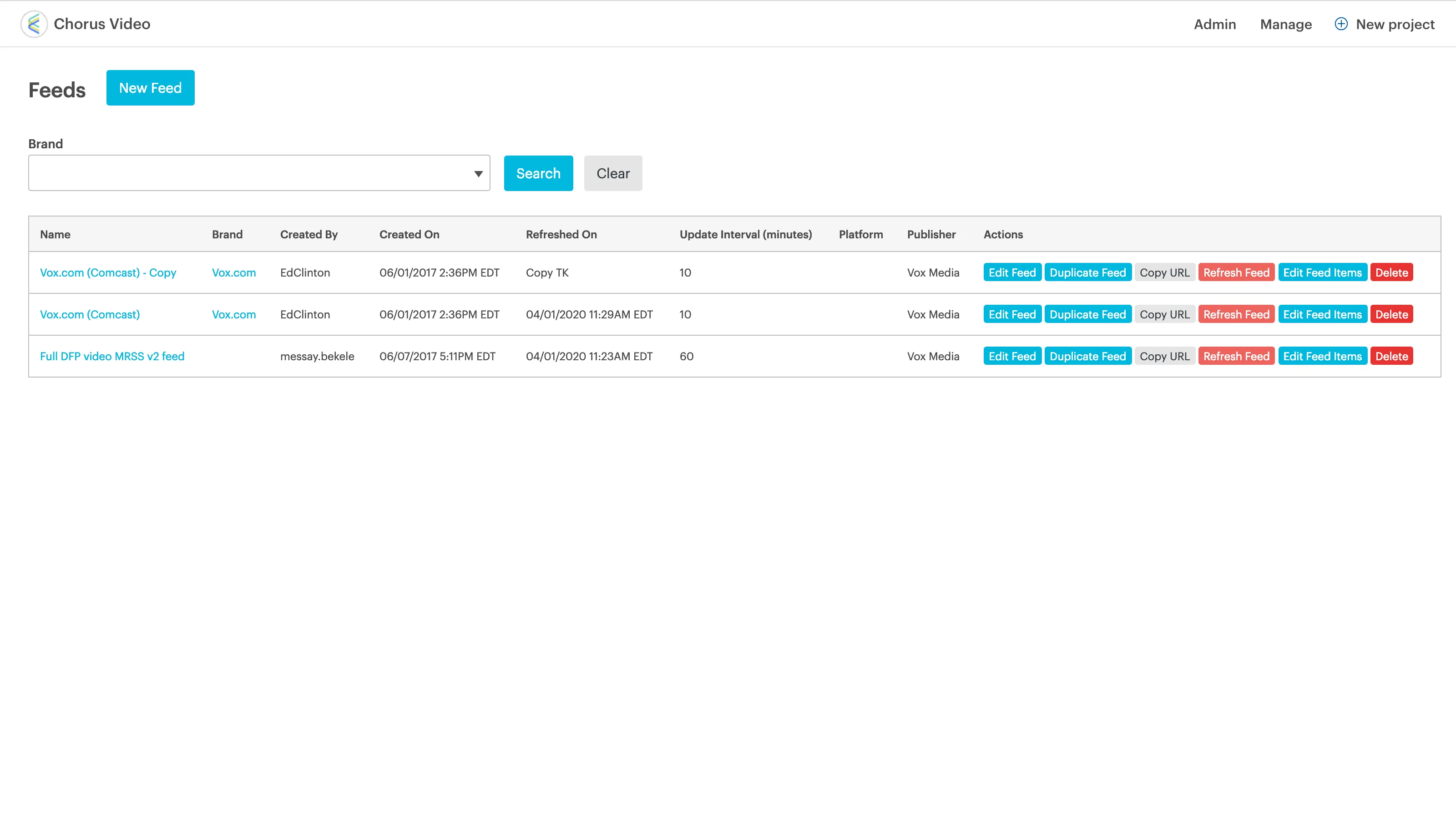Duplicate Feed for Vox.com (Comcast) - Copy

point(1087,272)
